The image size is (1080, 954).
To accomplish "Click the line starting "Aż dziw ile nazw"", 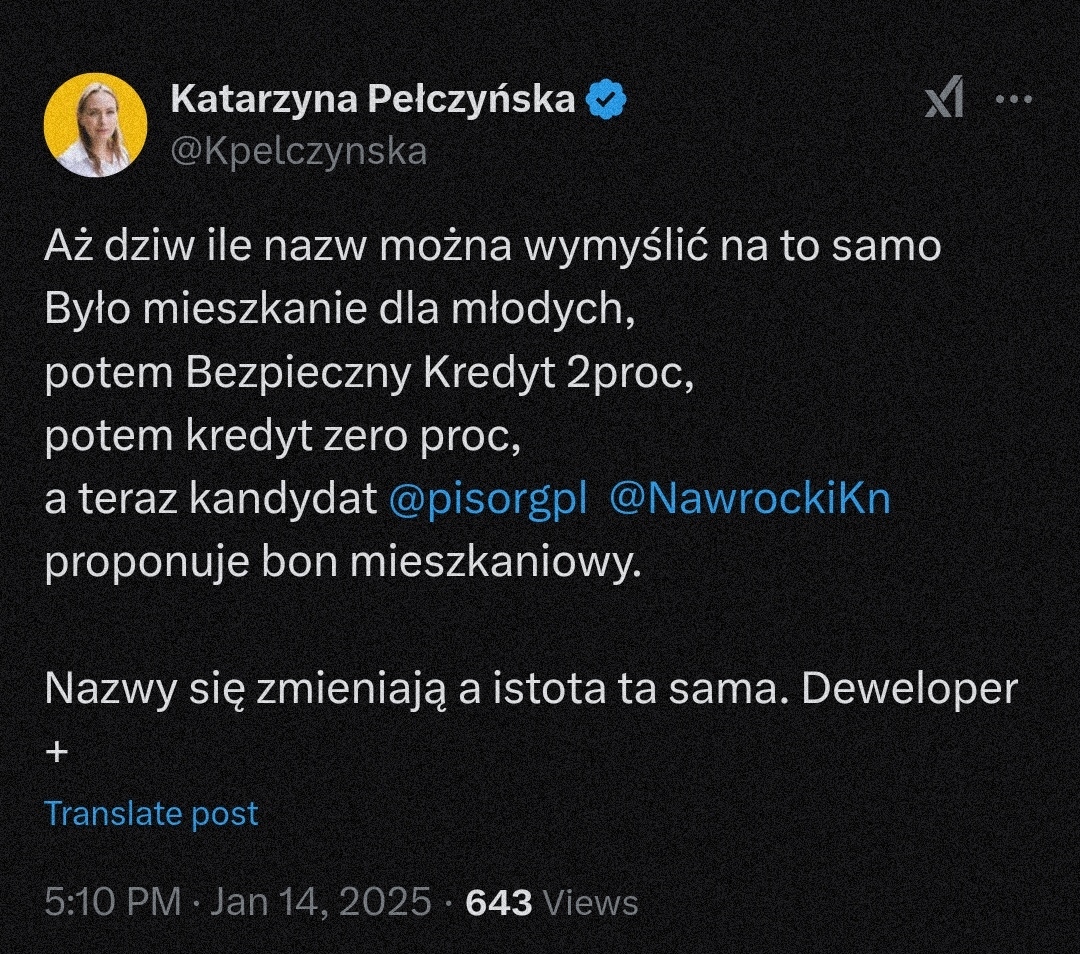I will click(x=493, y=246).
